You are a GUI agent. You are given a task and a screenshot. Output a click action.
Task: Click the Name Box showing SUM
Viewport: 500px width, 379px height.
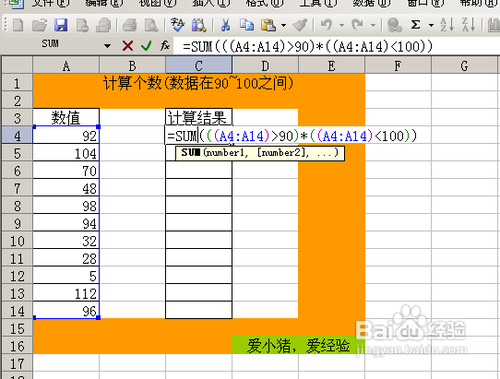point(50,44)
